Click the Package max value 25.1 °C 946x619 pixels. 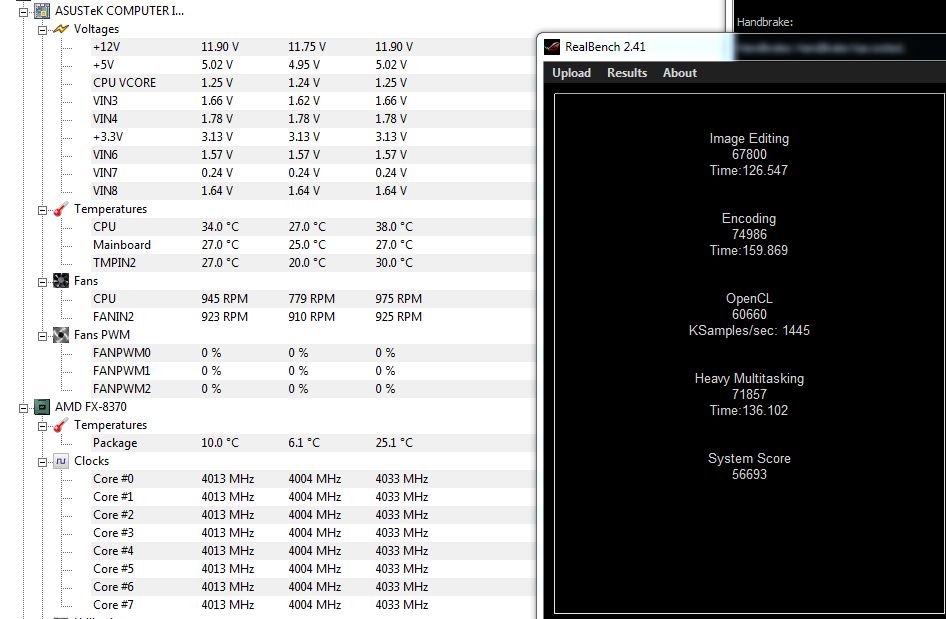[x=394, y=443]
